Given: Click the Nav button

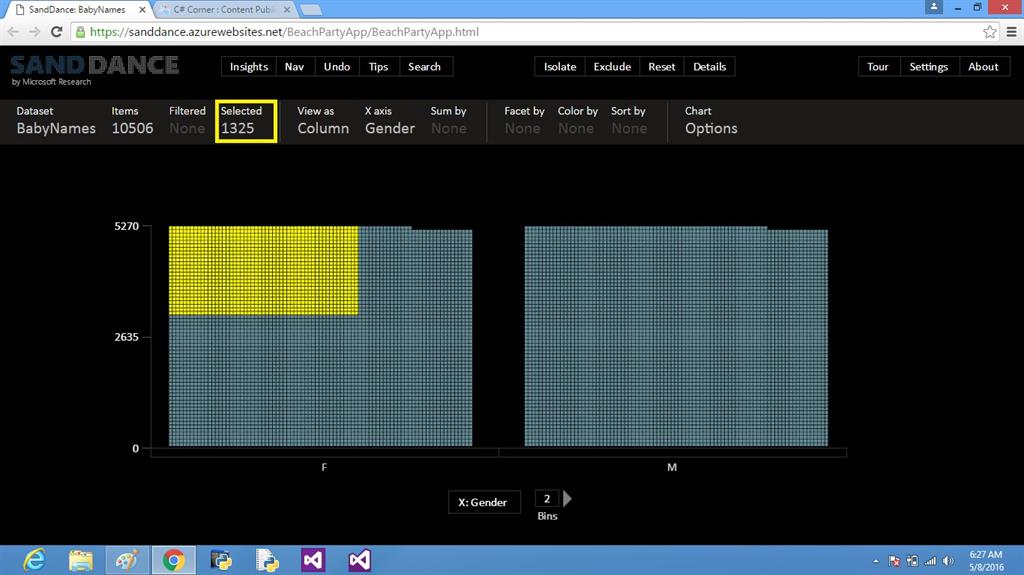Looking at the screenshot, I should (295, 67).
